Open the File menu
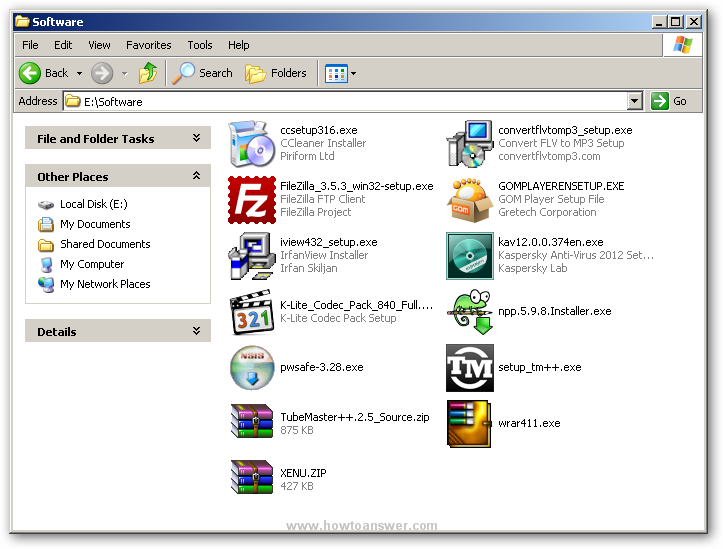Image resolution: width=723 pixels, height=549 pixels. tap(30, 45)
